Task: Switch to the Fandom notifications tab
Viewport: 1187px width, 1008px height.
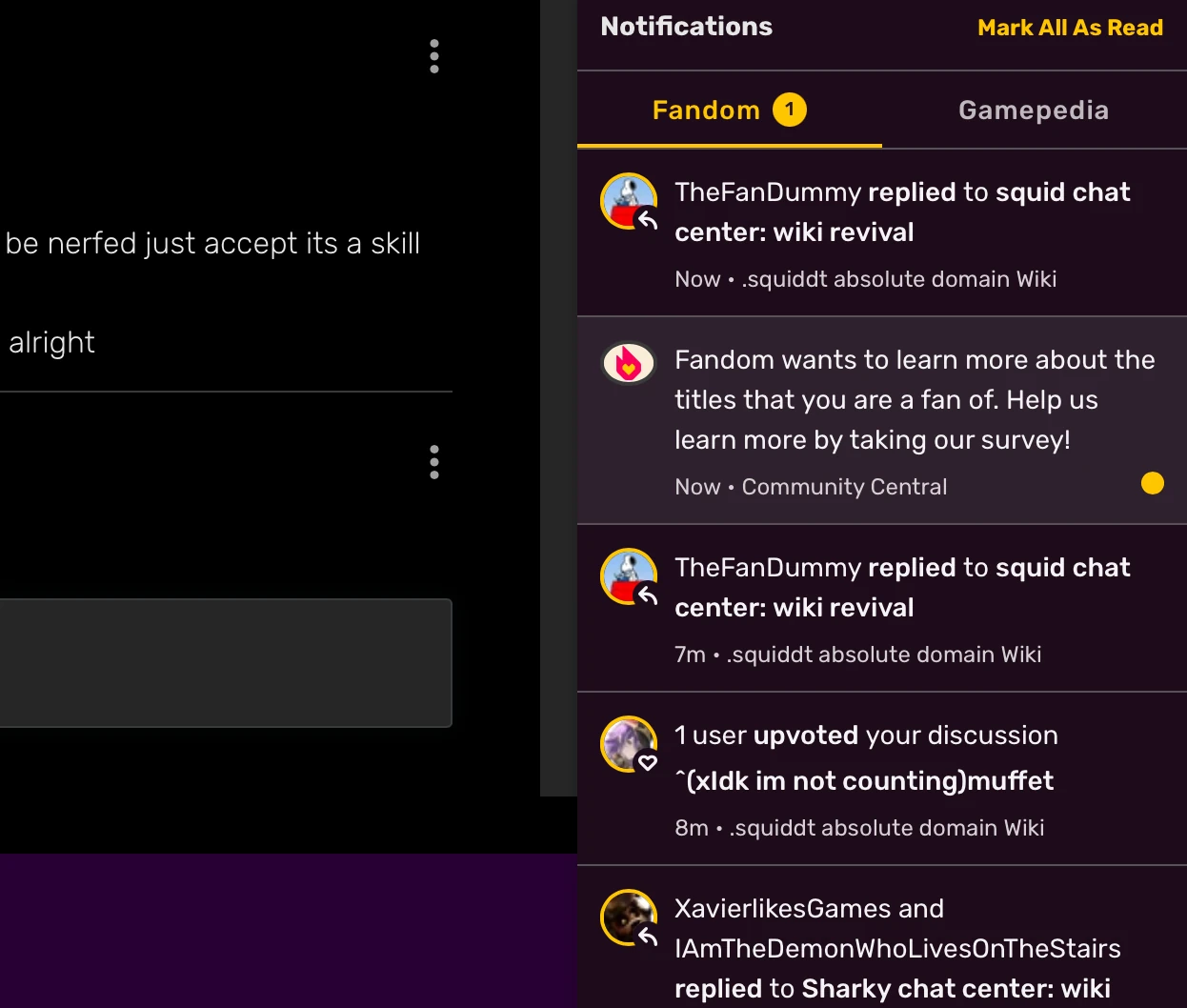Action: [x=706, y=111]
